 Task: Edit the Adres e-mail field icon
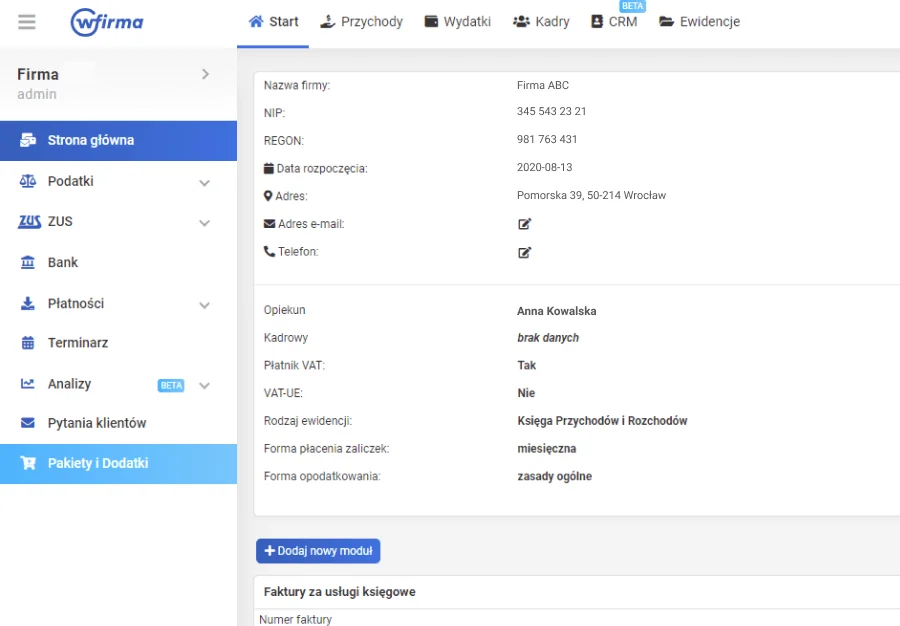(x=525, y=224)
